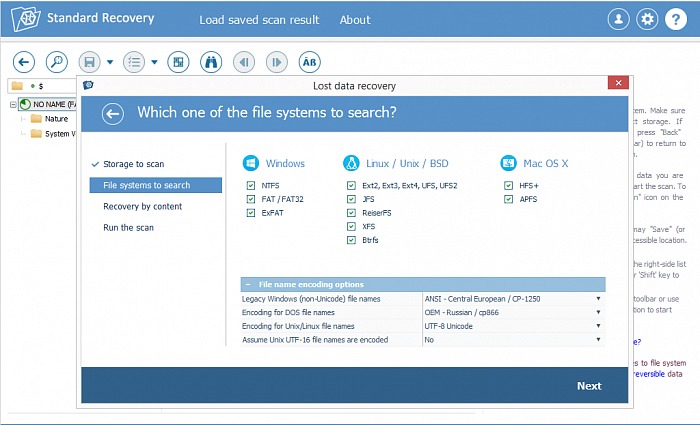Toggle the NTFS checkbox
This screenshot has height=425, width=700.
251,185
